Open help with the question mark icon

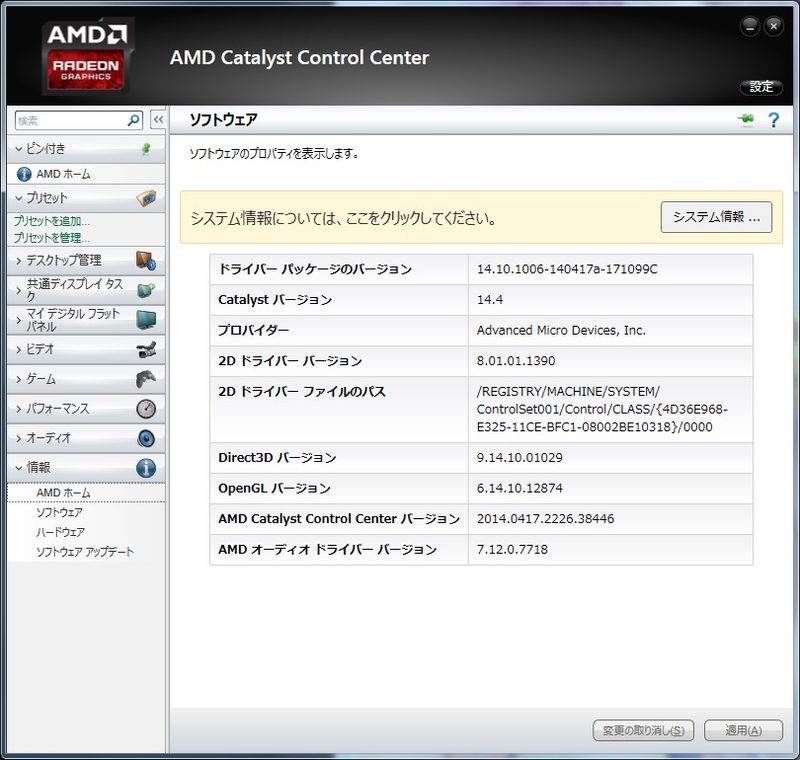click(773, 120)
